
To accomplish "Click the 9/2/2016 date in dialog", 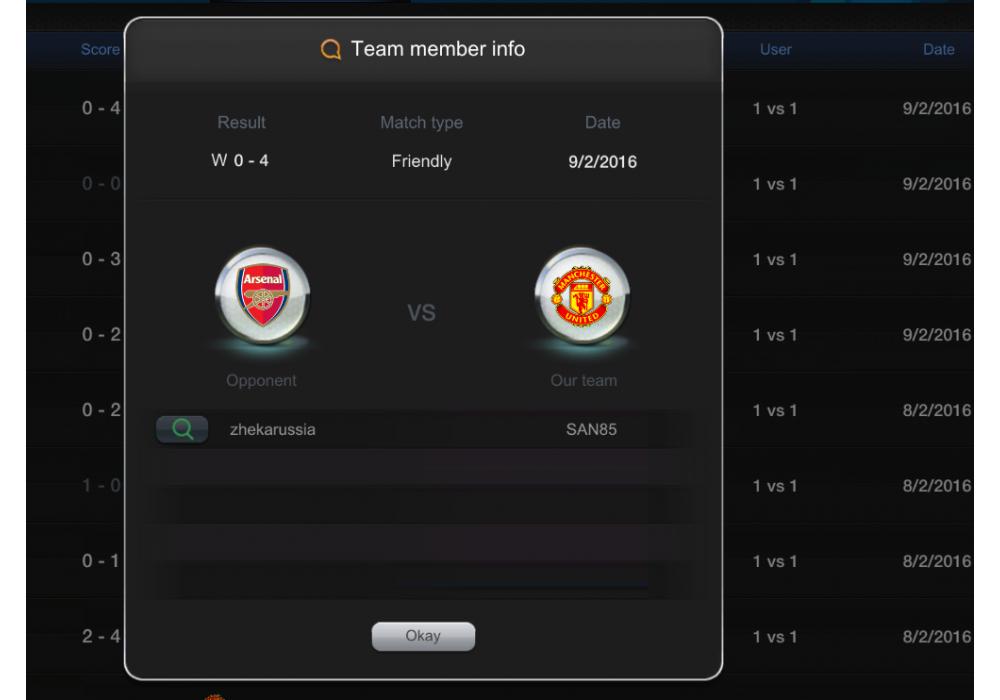I will (603, 162).
